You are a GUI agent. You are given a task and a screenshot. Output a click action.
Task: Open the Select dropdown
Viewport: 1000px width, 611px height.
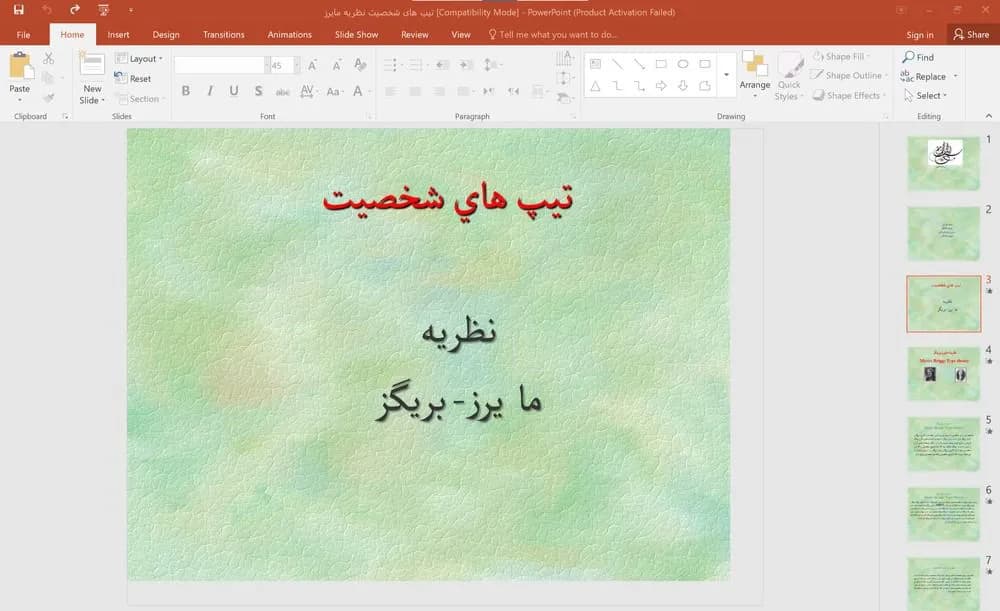tap(926, 95)
